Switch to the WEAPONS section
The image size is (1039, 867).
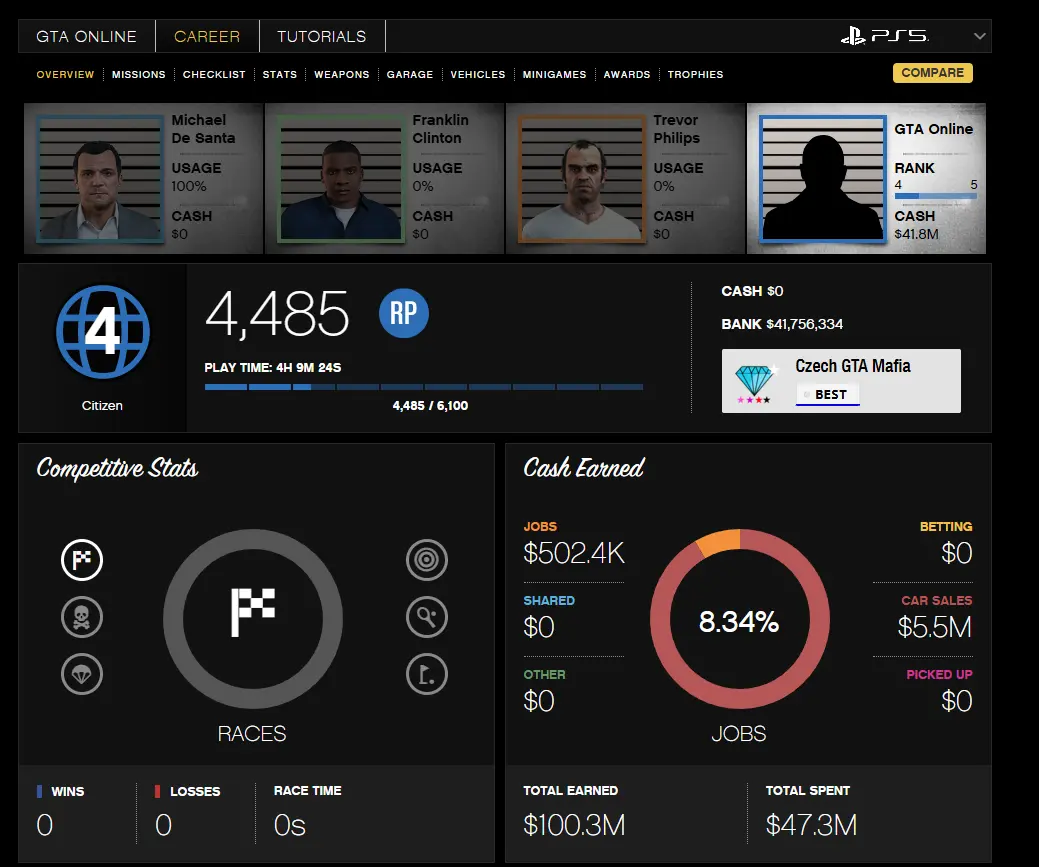[x=342, y=74]
